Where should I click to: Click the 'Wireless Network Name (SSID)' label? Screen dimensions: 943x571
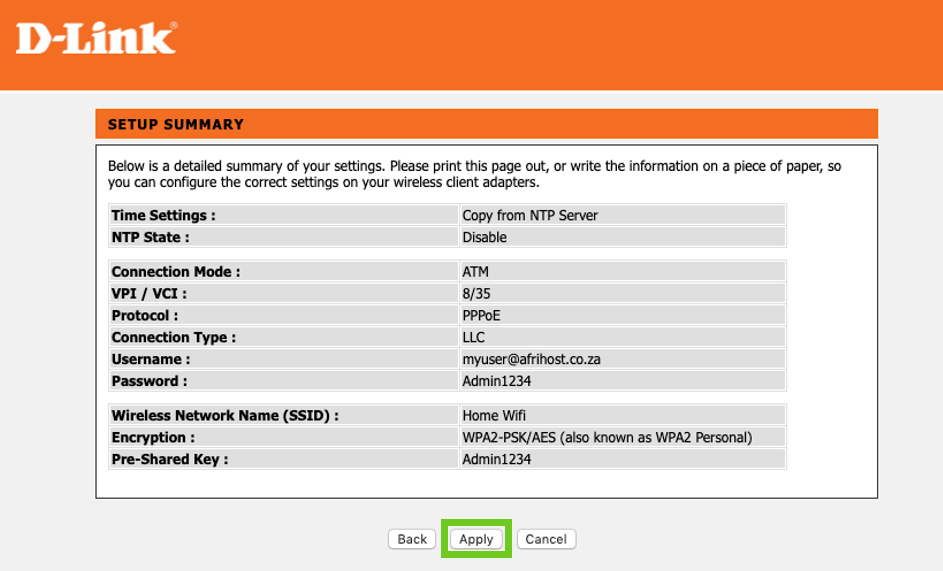click(225, 416)
